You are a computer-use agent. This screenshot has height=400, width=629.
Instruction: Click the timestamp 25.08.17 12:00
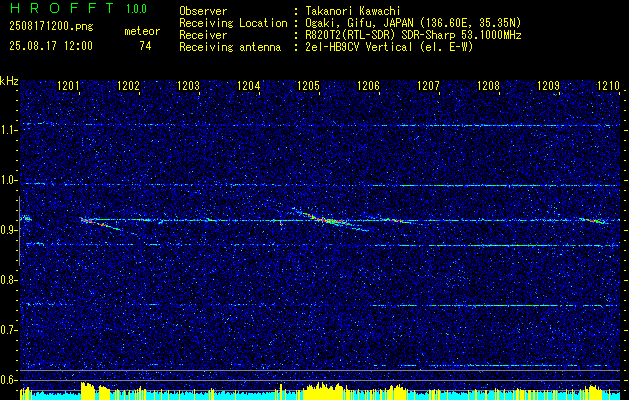pos(51,45)
